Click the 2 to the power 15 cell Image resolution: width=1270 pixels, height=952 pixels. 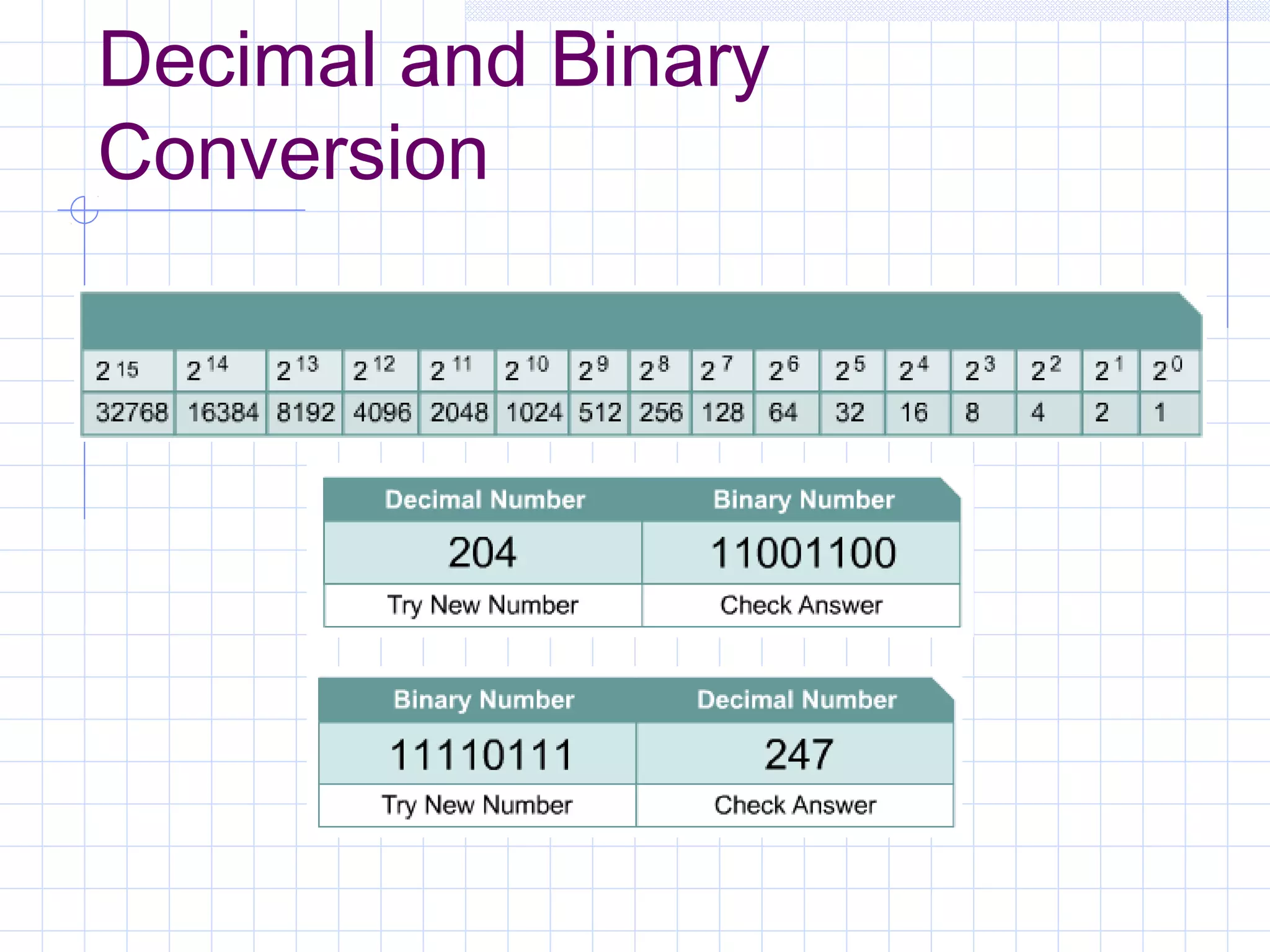click(x=128, y=371)
